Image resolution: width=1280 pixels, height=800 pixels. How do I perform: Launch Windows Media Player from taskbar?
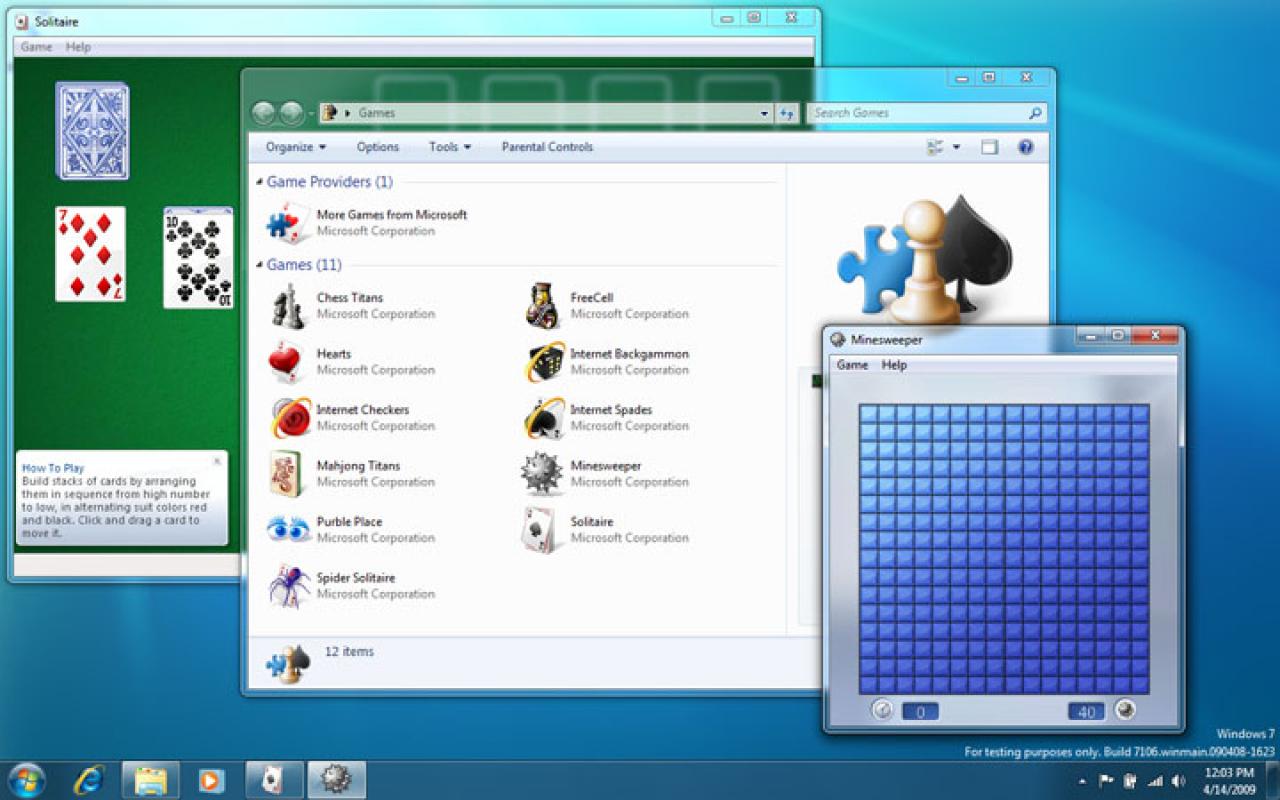(211, 780)
